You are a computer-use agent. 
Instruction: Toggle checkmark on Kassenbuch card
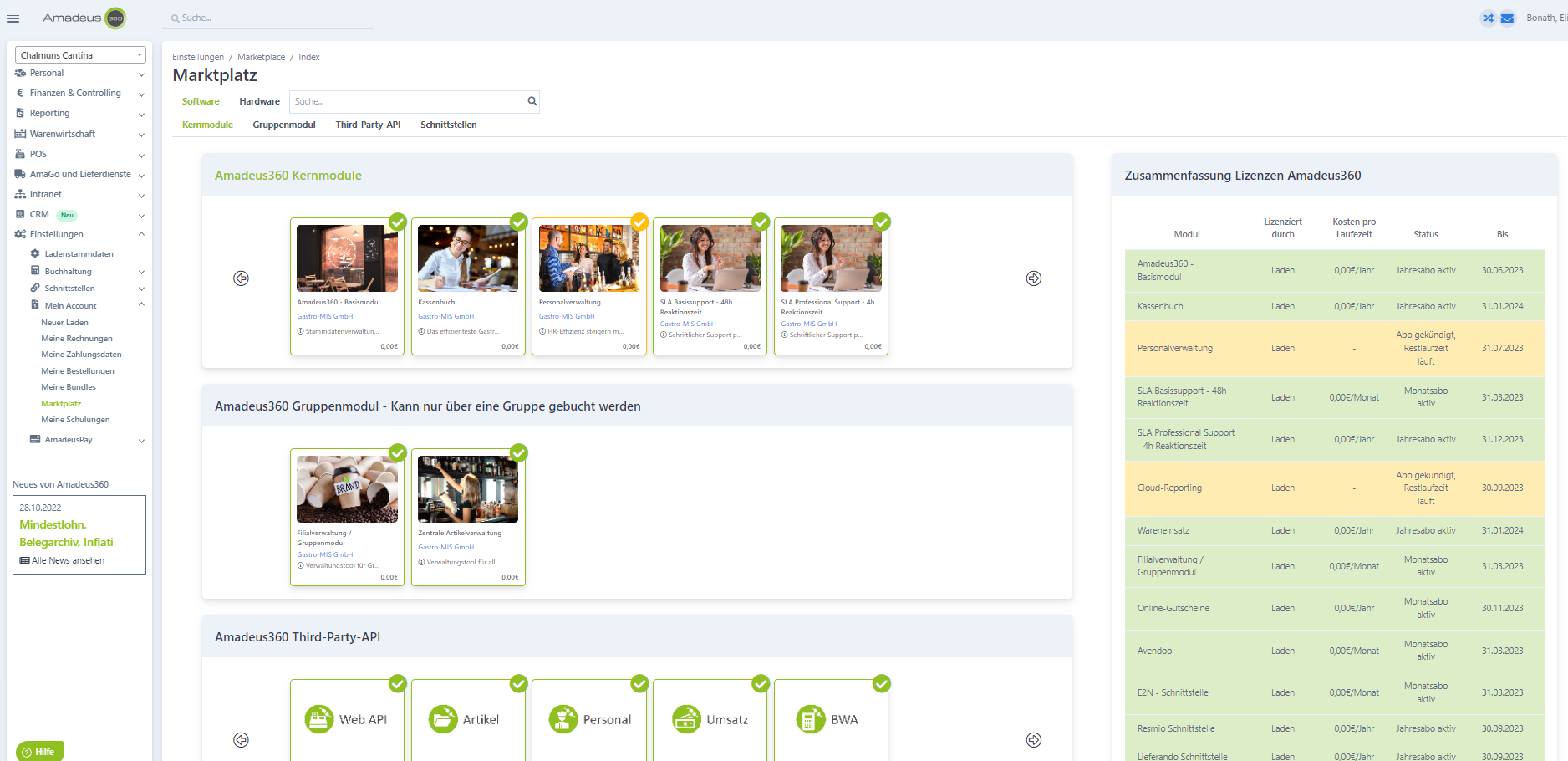point(519,222)
